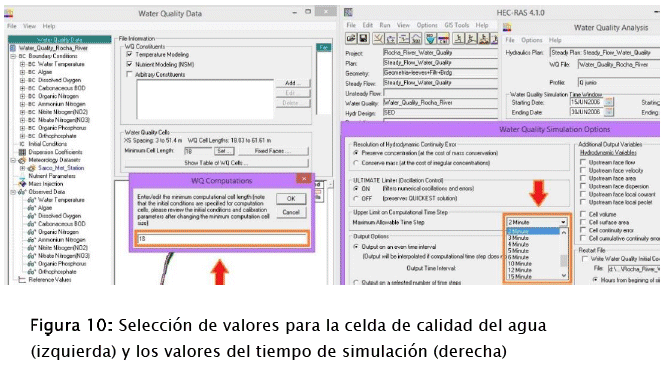The width and height of the screenshot is (666, 369).
Task: Enable Upstream face flow checkbox
Action: tap(583, 162)
